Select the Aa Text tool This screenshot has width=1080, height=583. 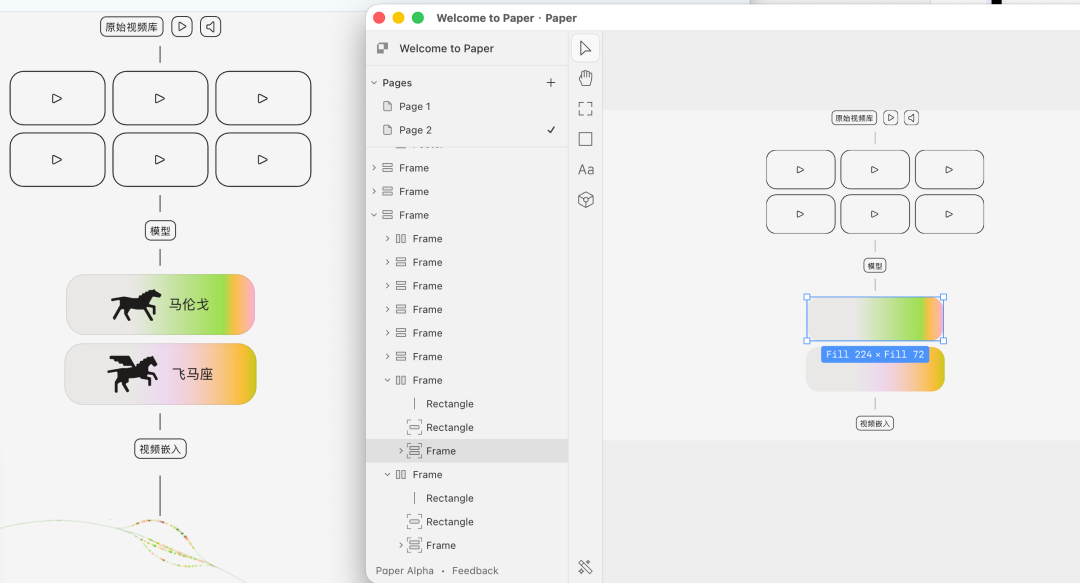pyautogui.click(x=585, y=170)
